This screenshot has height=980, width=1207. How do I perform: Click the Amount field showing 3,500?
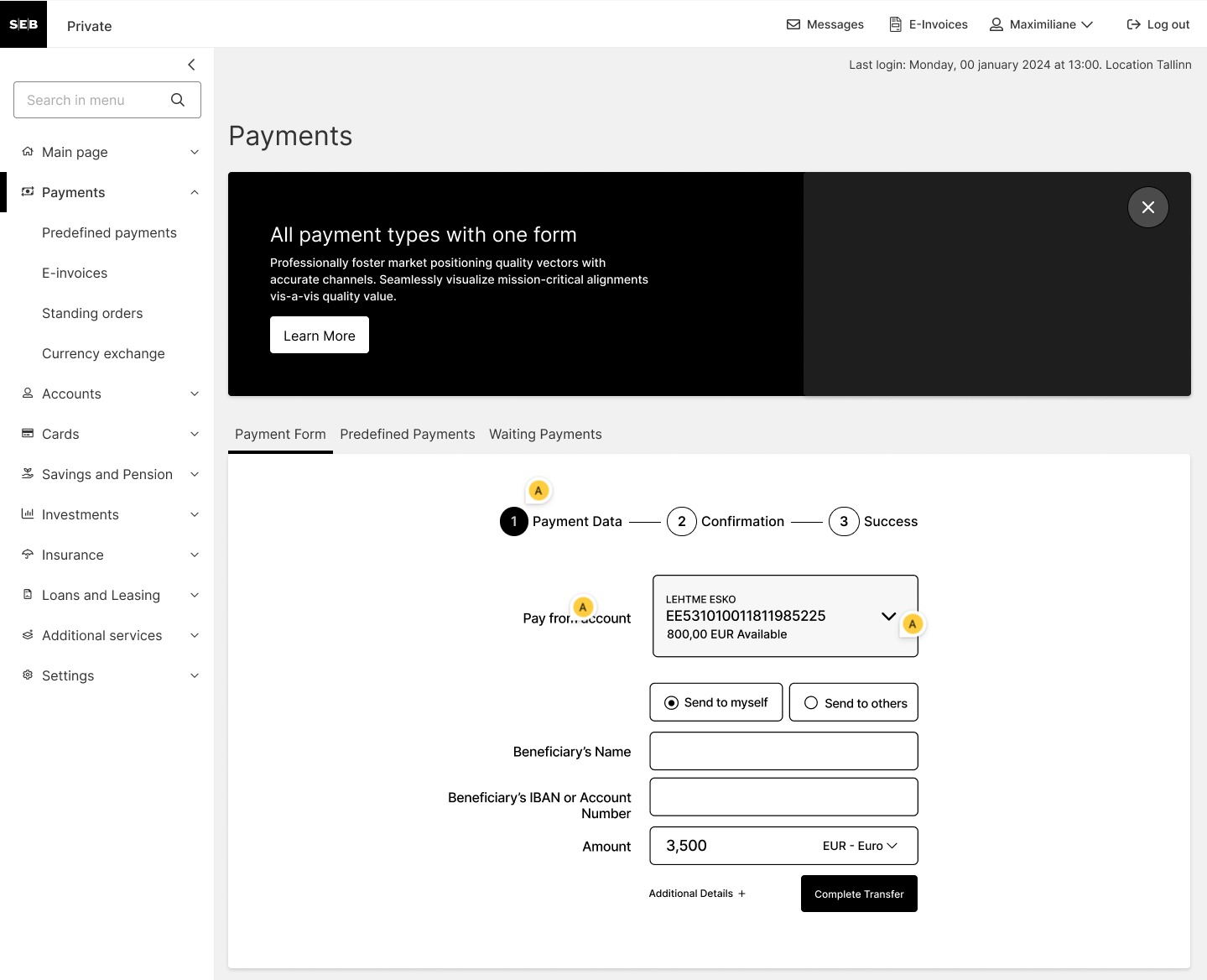(784, 846)
